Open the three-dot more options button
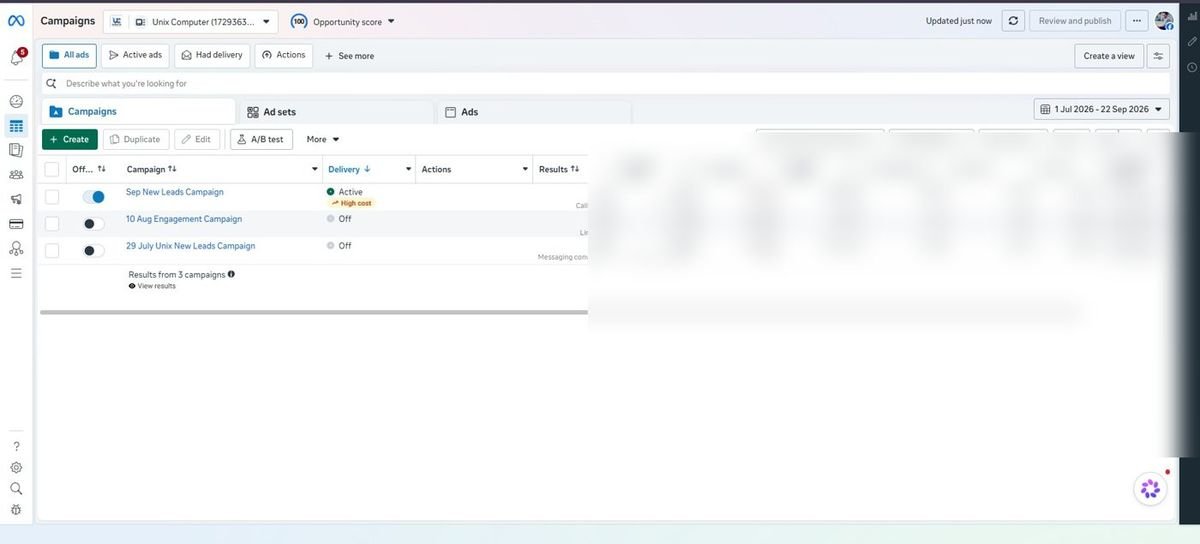 [x=1136, y=21]
